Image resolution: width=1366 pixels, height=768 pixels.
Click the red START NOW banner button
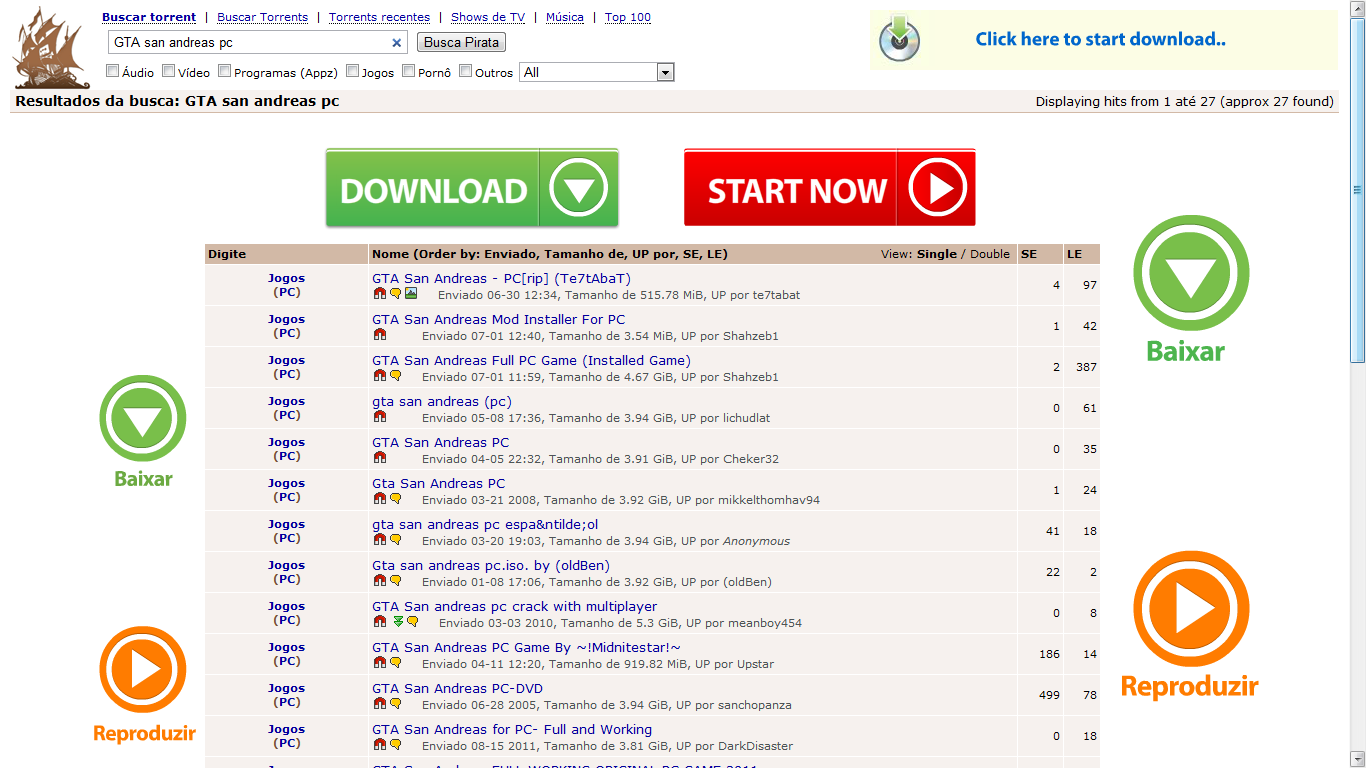click(x=830, y=188)
